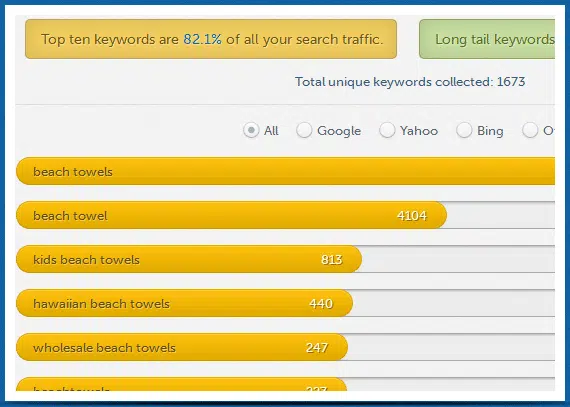This screenshot has width=570, height=407.
Task: Select the Bing radio button
Action: [464, 130]
